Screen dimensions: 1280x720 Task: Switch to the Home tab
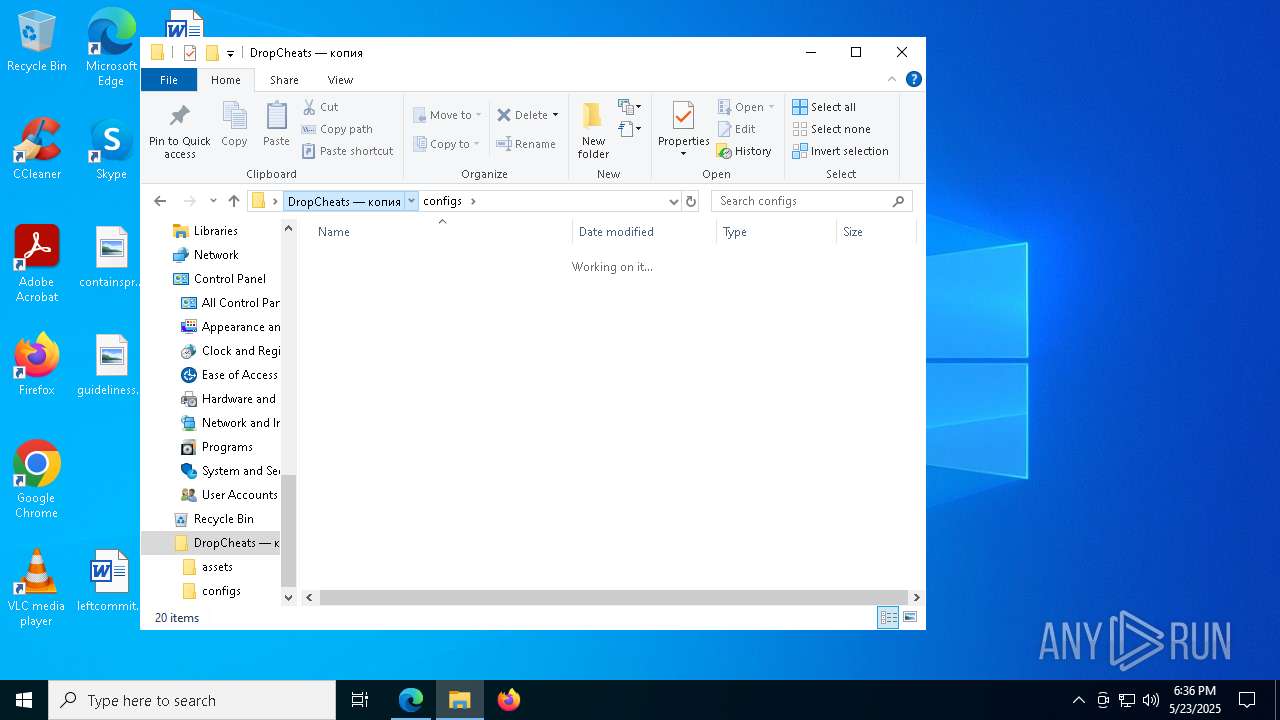point(225,80)
